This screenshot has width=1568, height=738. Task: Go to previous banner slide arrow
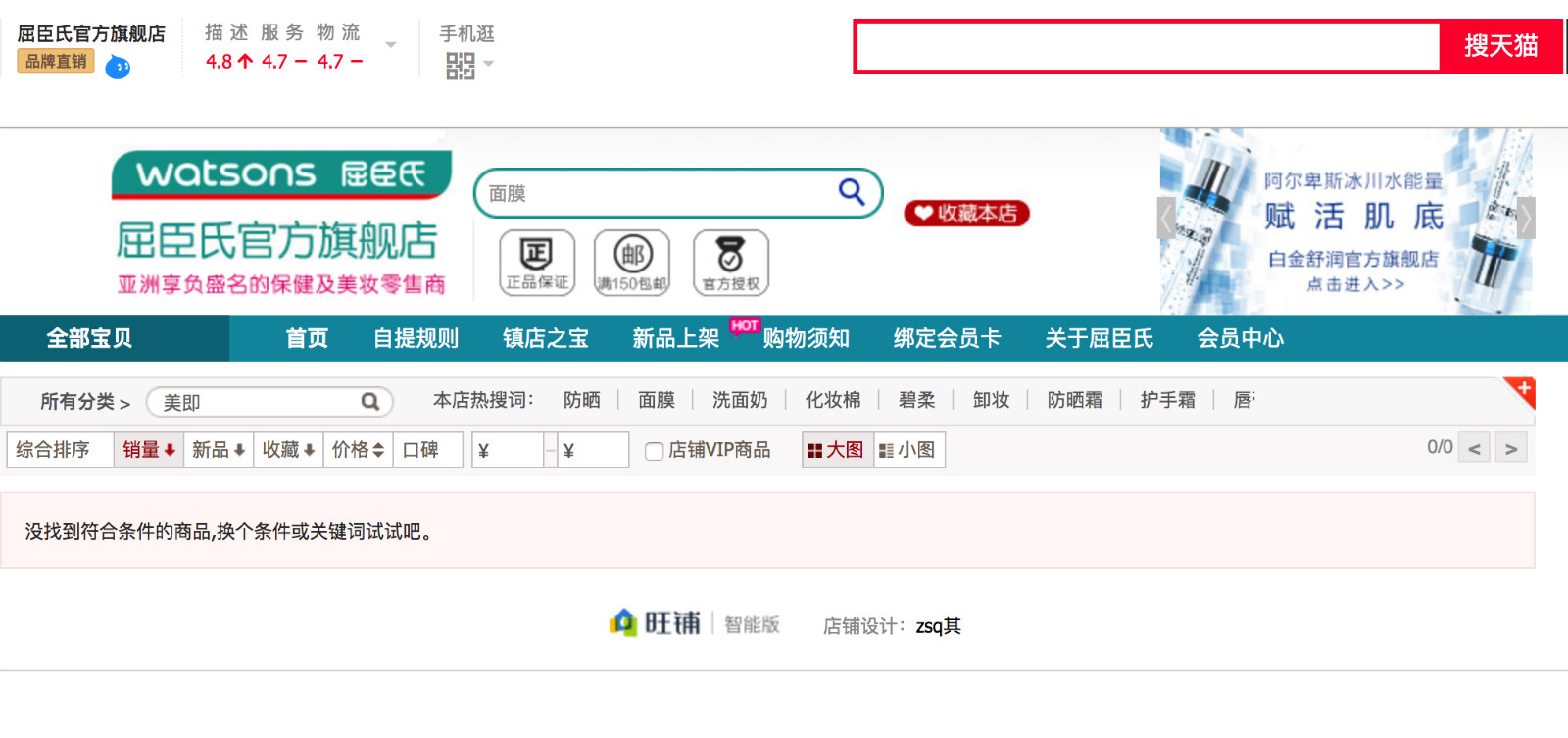coord(1166,218)
